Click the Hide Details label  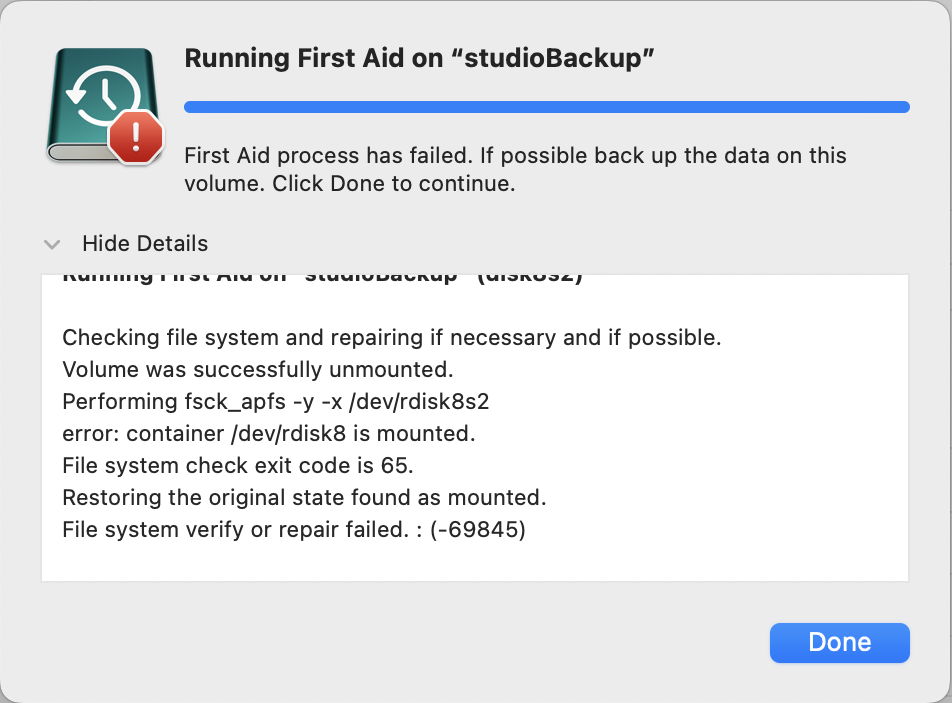pyautogui.click(x=145, y=244)
